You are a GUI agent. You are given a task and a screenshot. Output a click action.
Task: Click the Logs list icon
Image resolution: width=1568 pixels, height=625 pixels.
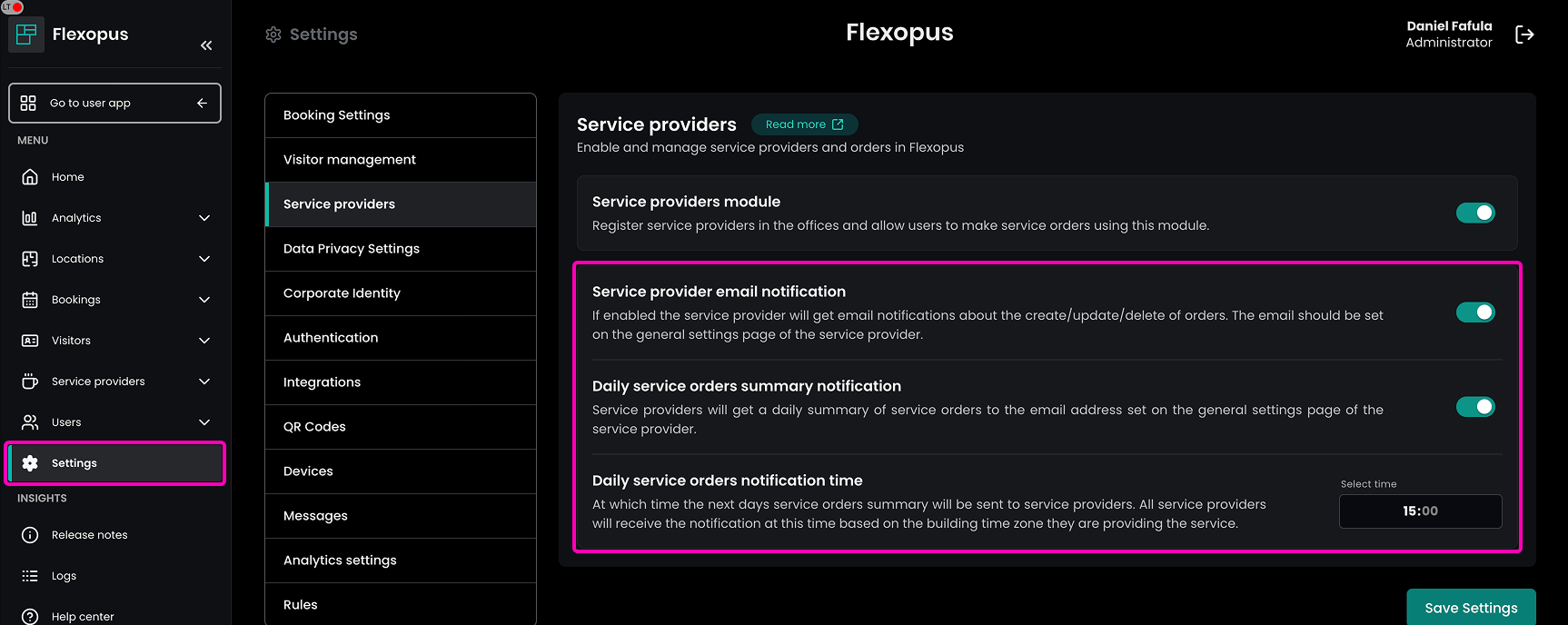pyautogui.click(x=30, y=576)
